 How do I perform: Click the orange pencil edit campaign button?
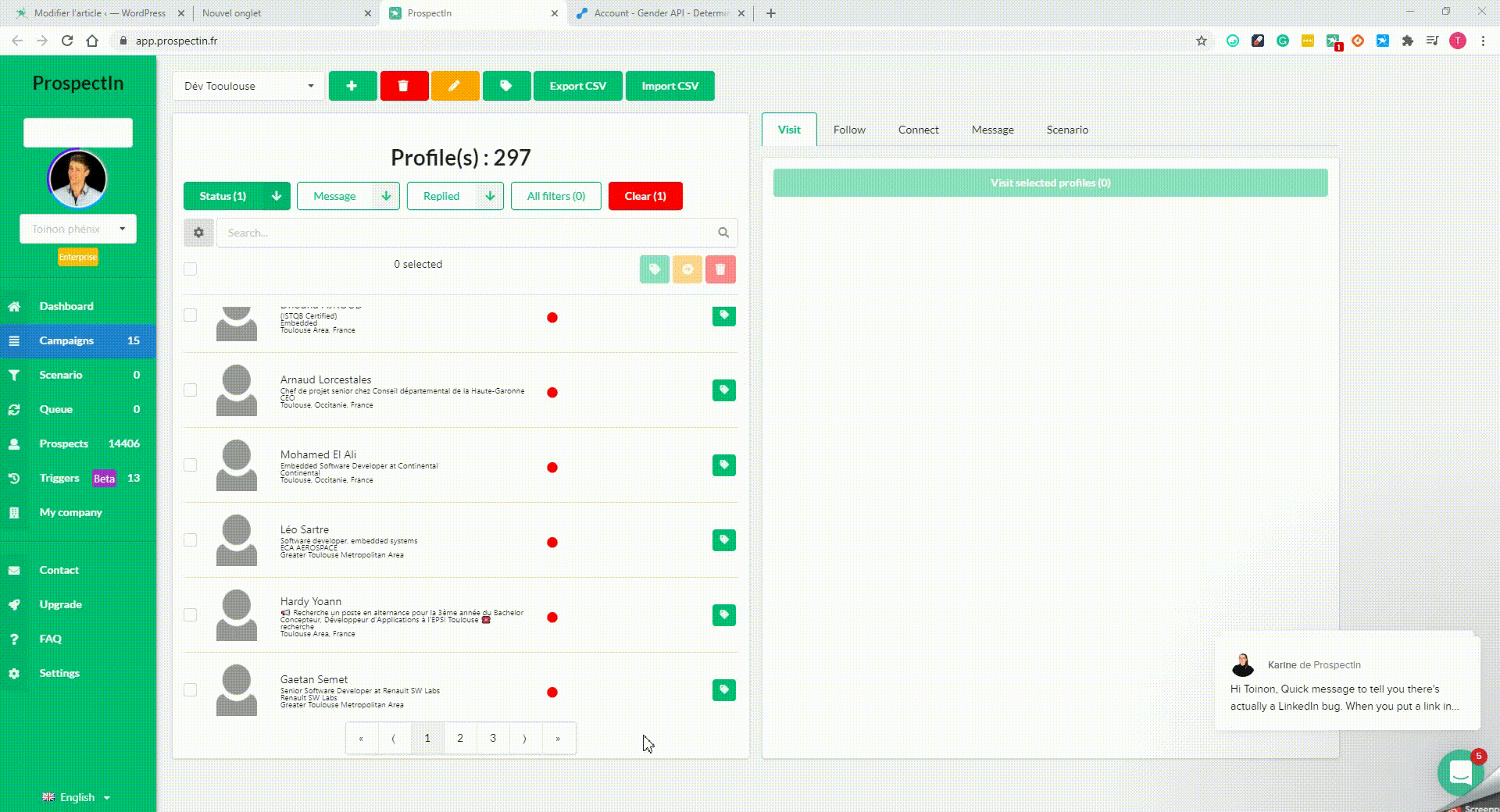tap(455, 86)
